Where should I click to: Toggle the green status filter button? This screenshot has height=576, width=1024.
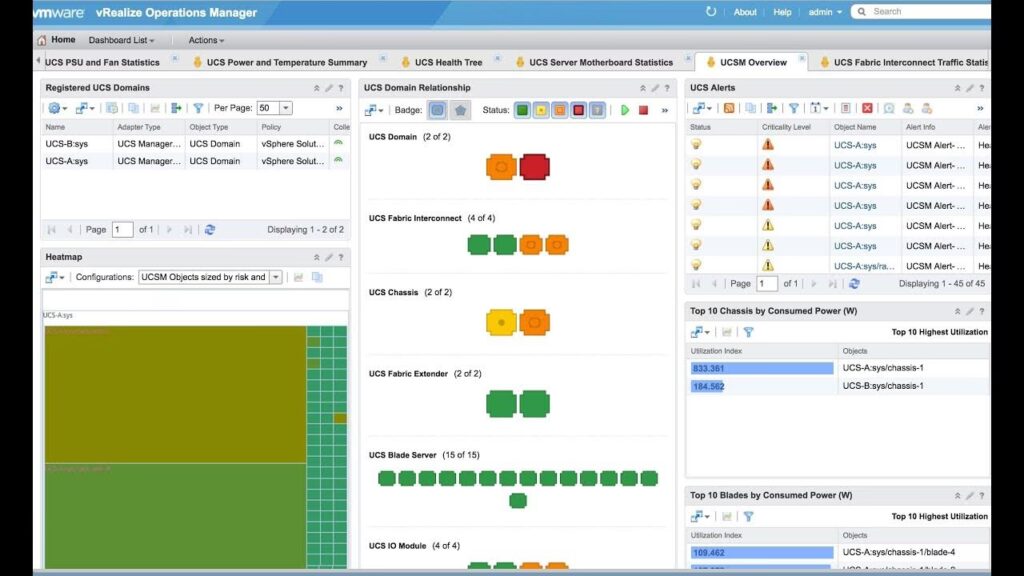(522, 110)
